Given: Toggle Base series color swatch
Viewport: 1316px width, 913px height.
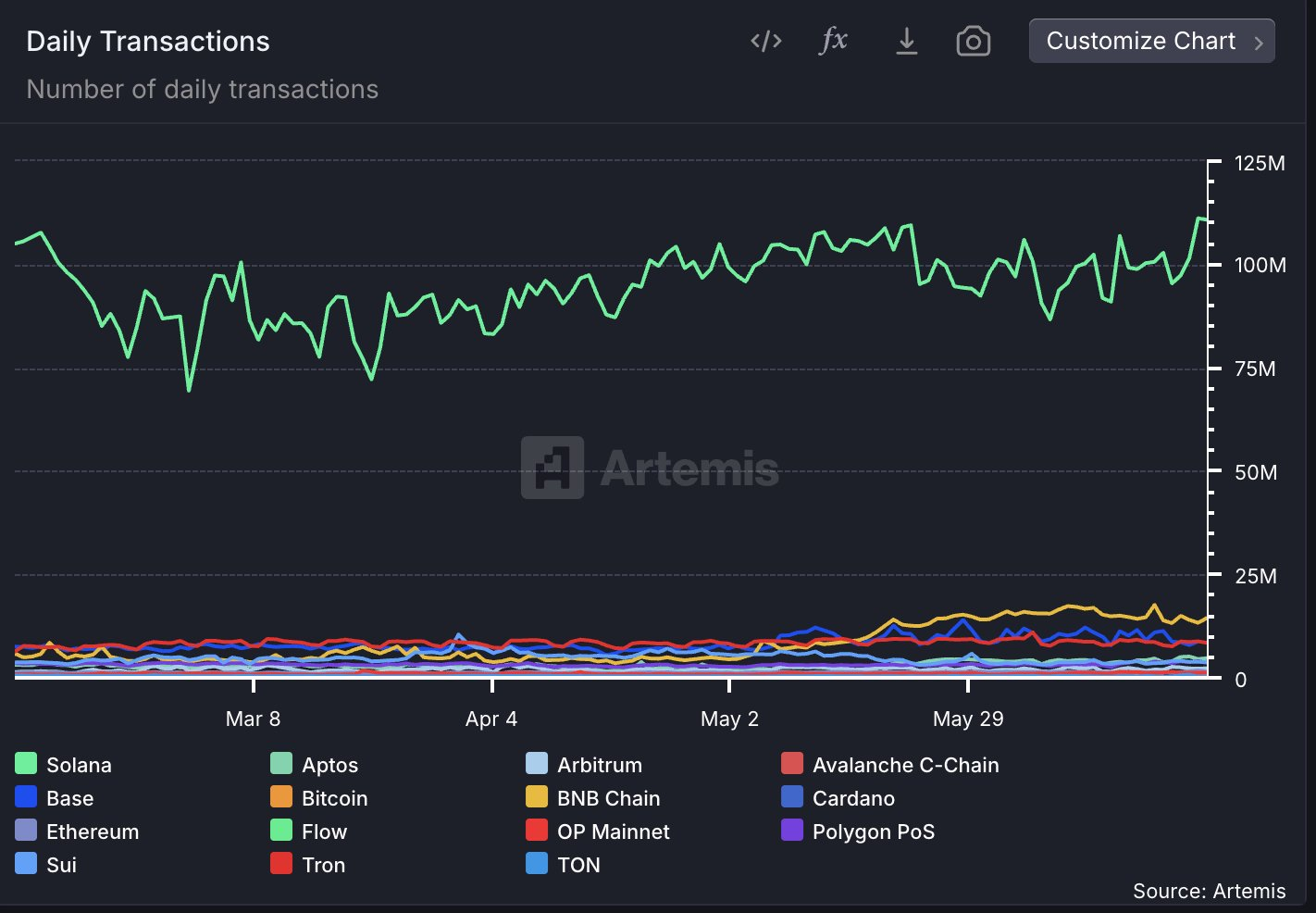Looking at the screenshot, I should (26, 797).
